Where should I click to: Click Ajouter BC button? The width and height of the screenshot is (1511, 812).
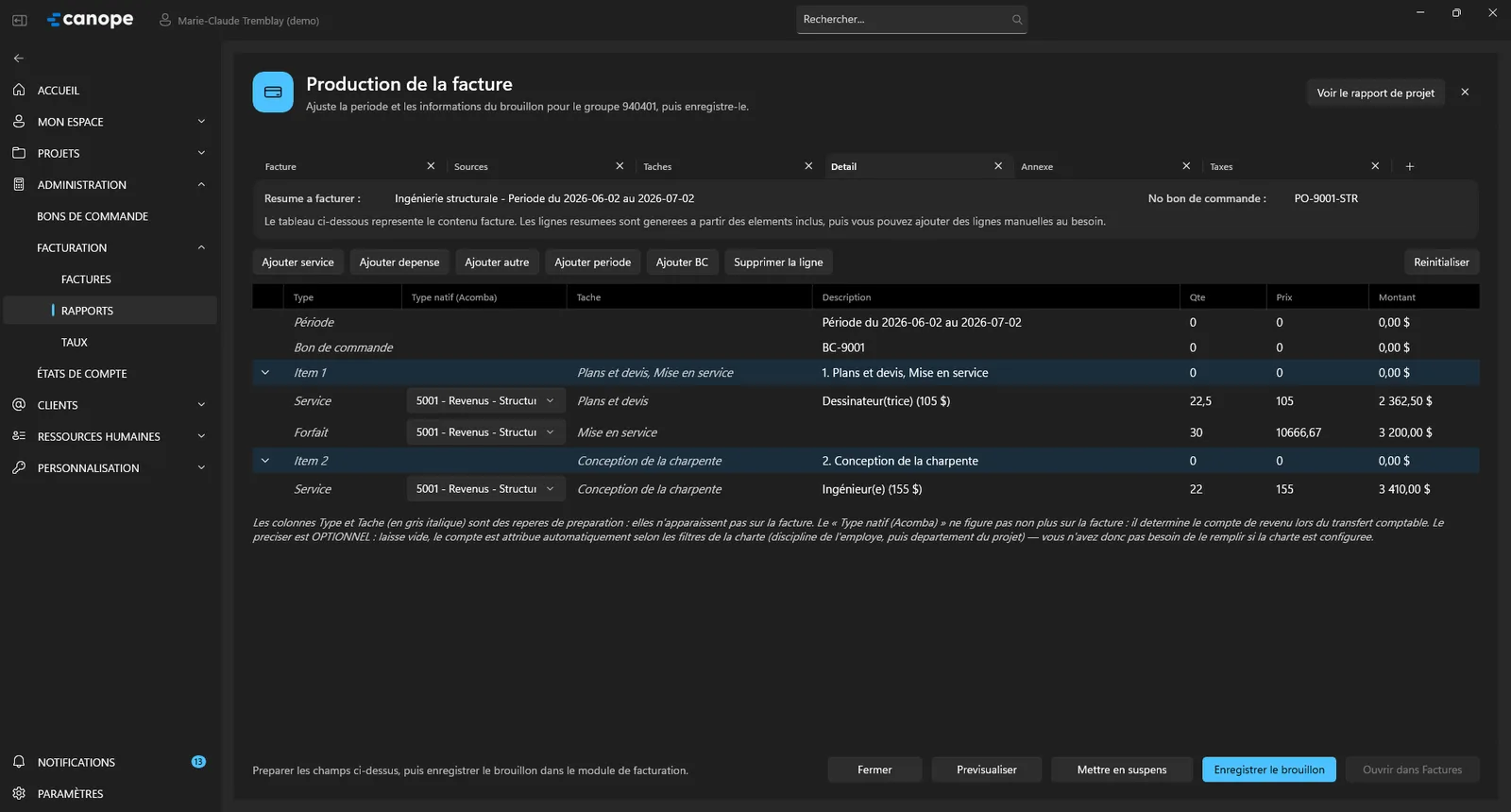pyautogui.click(x=682, y=262)
